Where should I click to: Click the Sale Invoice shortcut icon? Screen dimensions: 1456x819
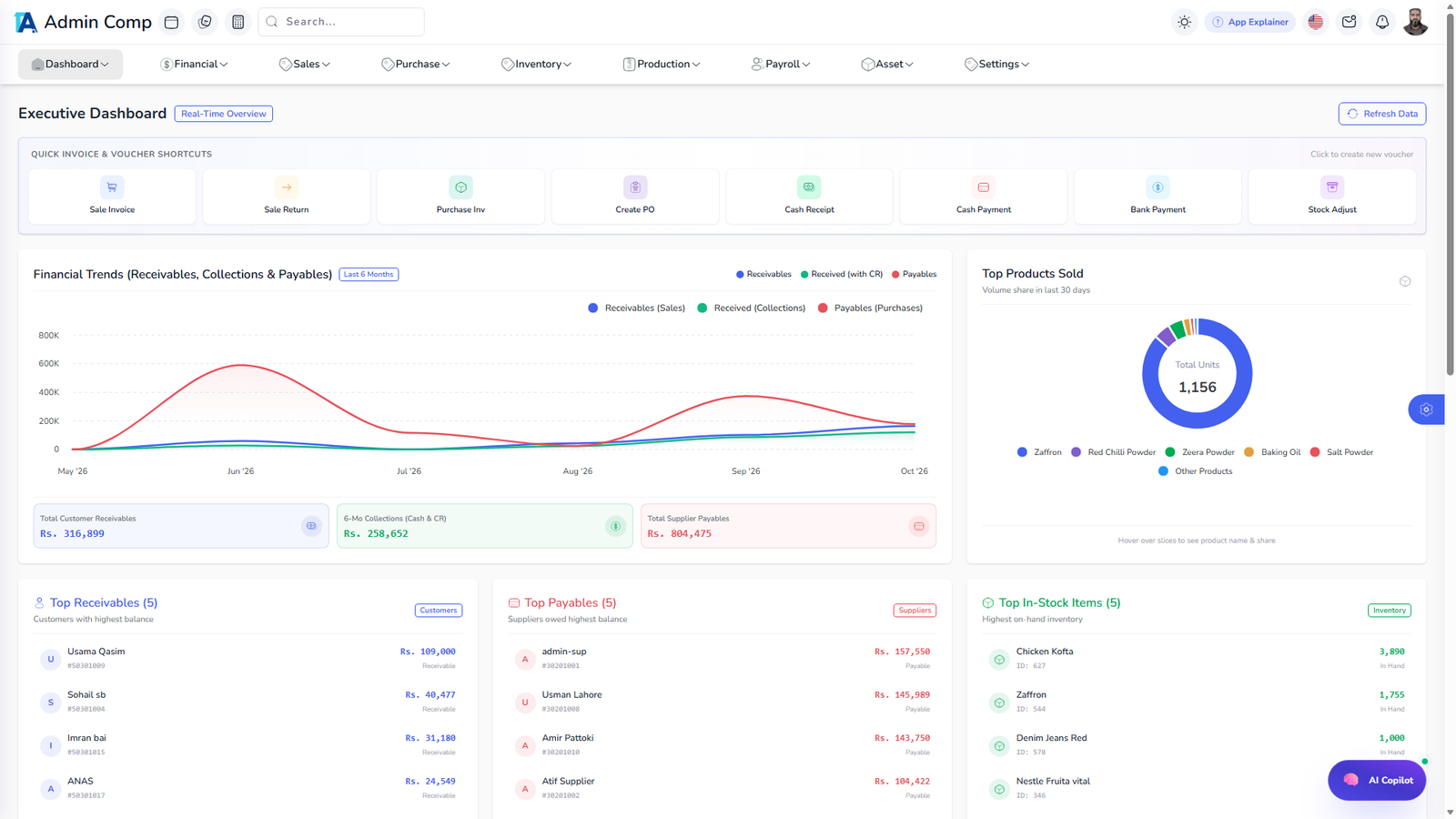112,187
